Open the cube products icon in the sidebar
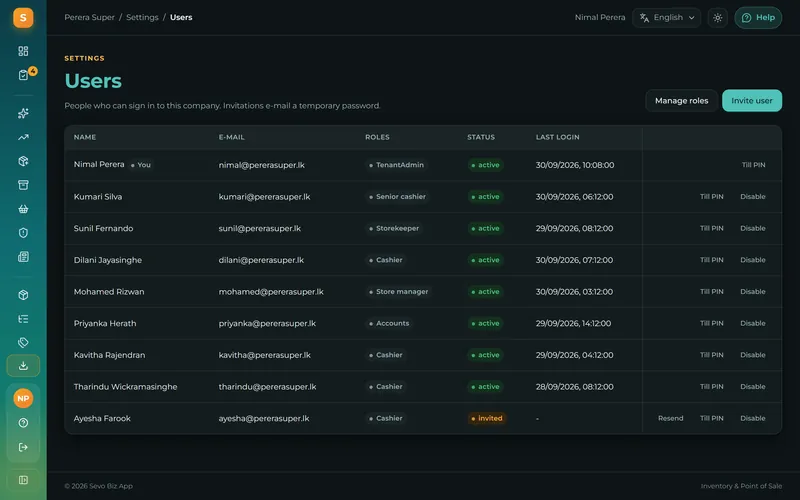 pyautogui.click(x=23, y=295)
